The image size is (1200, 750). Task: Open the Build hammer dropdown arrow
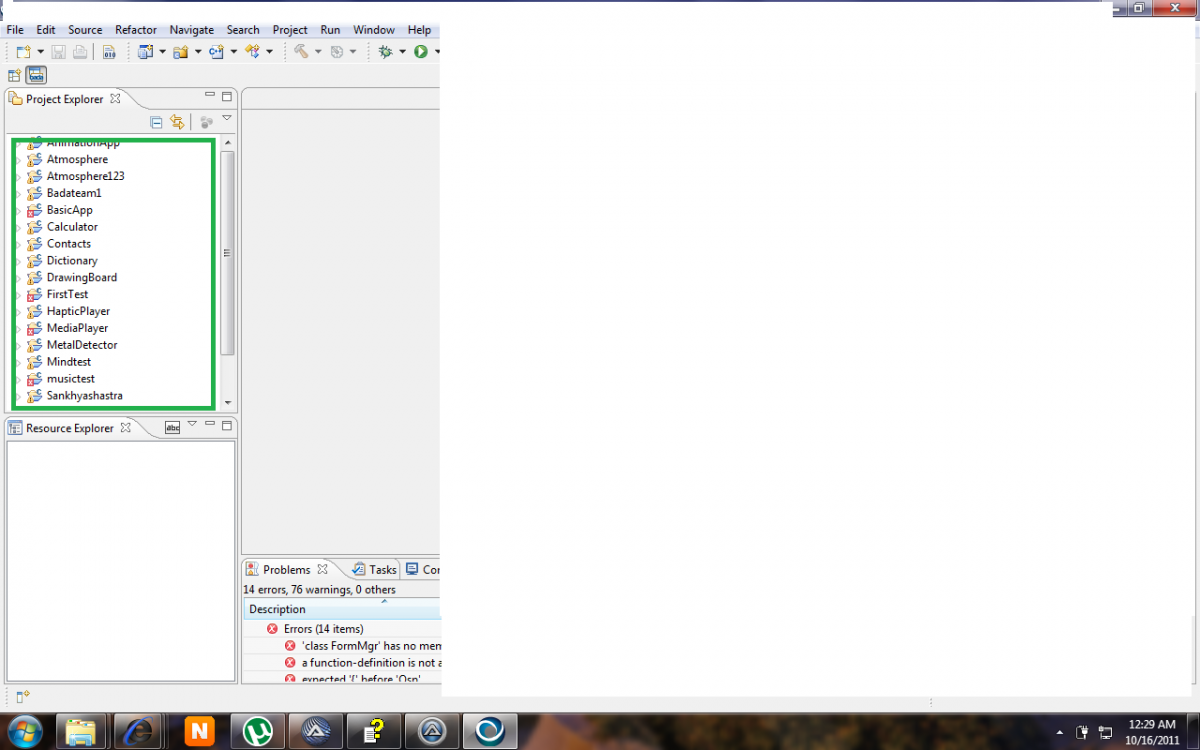(x=318, y=52)
